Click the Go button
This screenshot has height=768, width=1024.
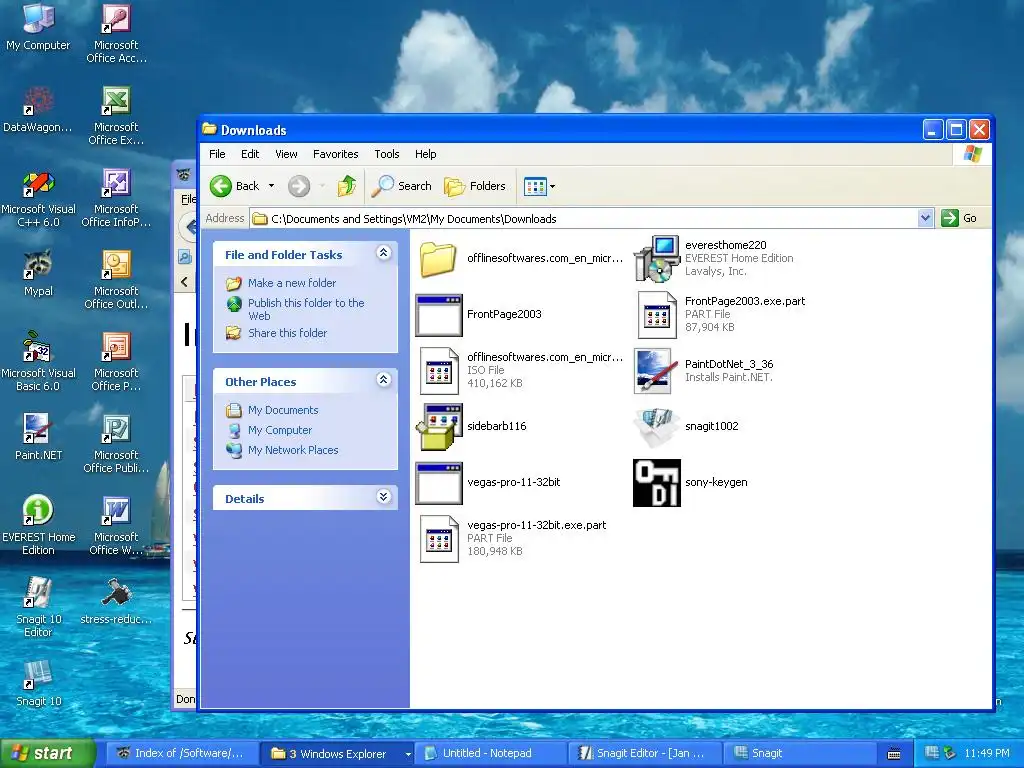click(959, 218)
